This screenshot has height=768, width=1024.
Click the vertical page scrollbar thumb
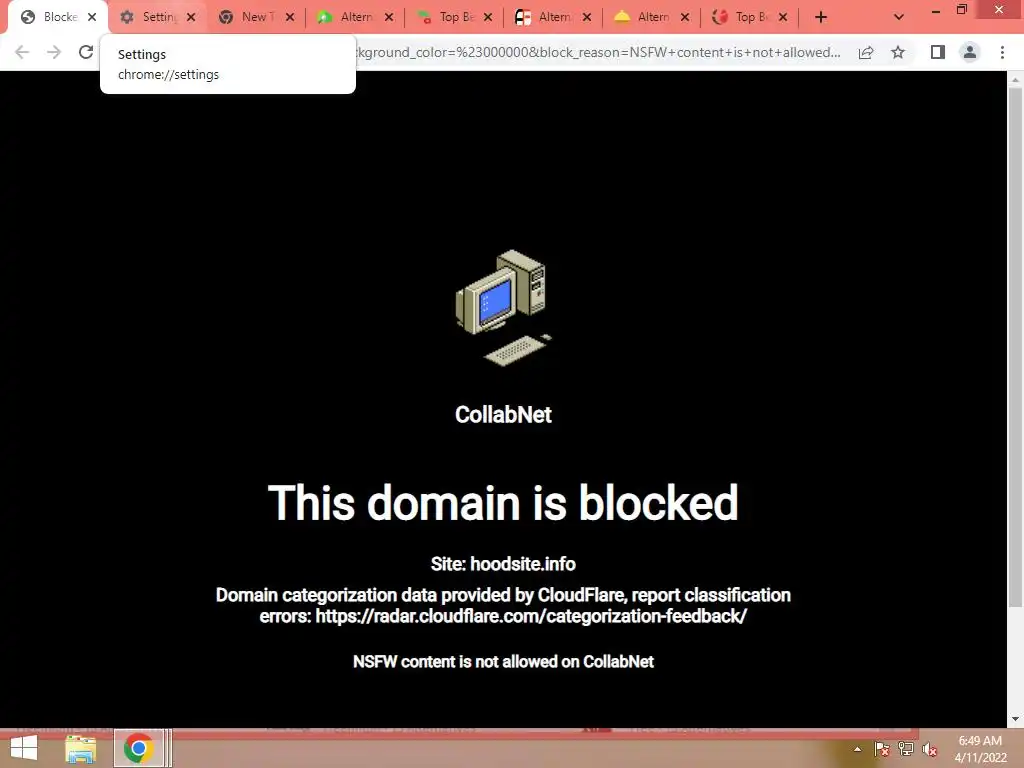pyautogui.click(x=1015, y=346)
